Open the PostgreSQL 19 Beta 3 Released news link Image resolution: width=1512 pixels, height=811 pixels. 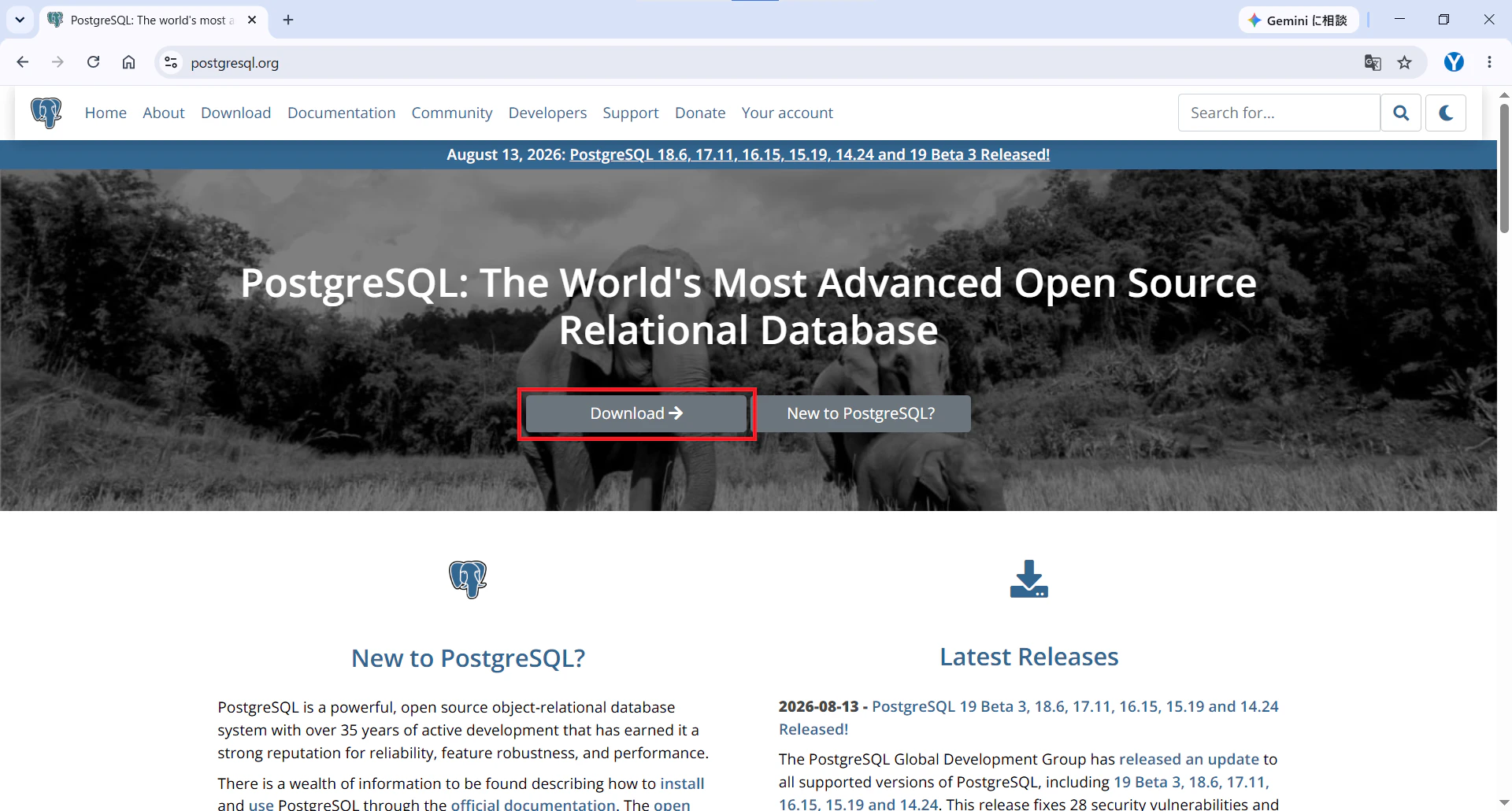tap(1028, 717)
